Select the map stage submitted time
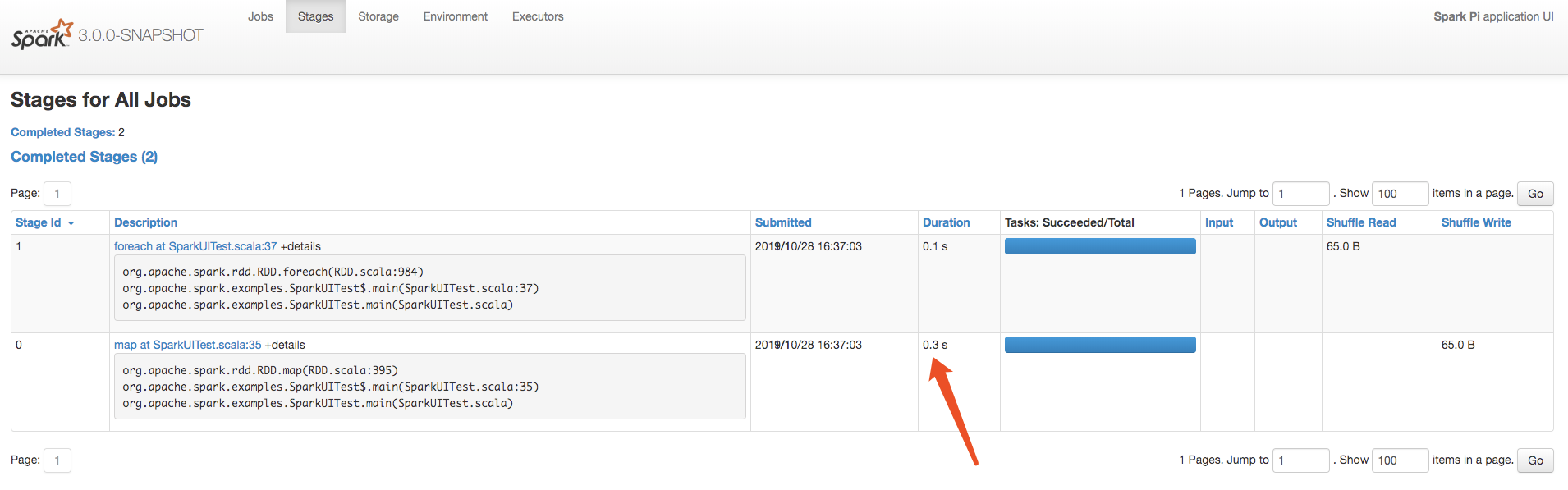The width and height of the screenshot is (1568, 490). point(809,345)
